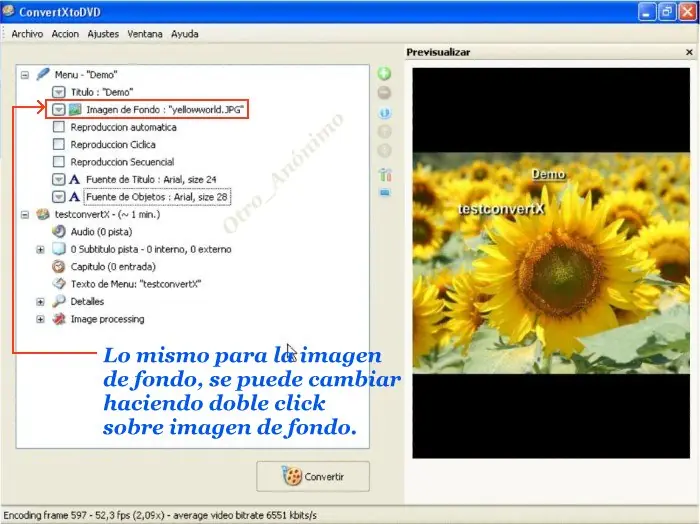Click the Image processing icon
The height and width of the screenshot is (524, 700).
pyautogui.click(x=59, y=319)
